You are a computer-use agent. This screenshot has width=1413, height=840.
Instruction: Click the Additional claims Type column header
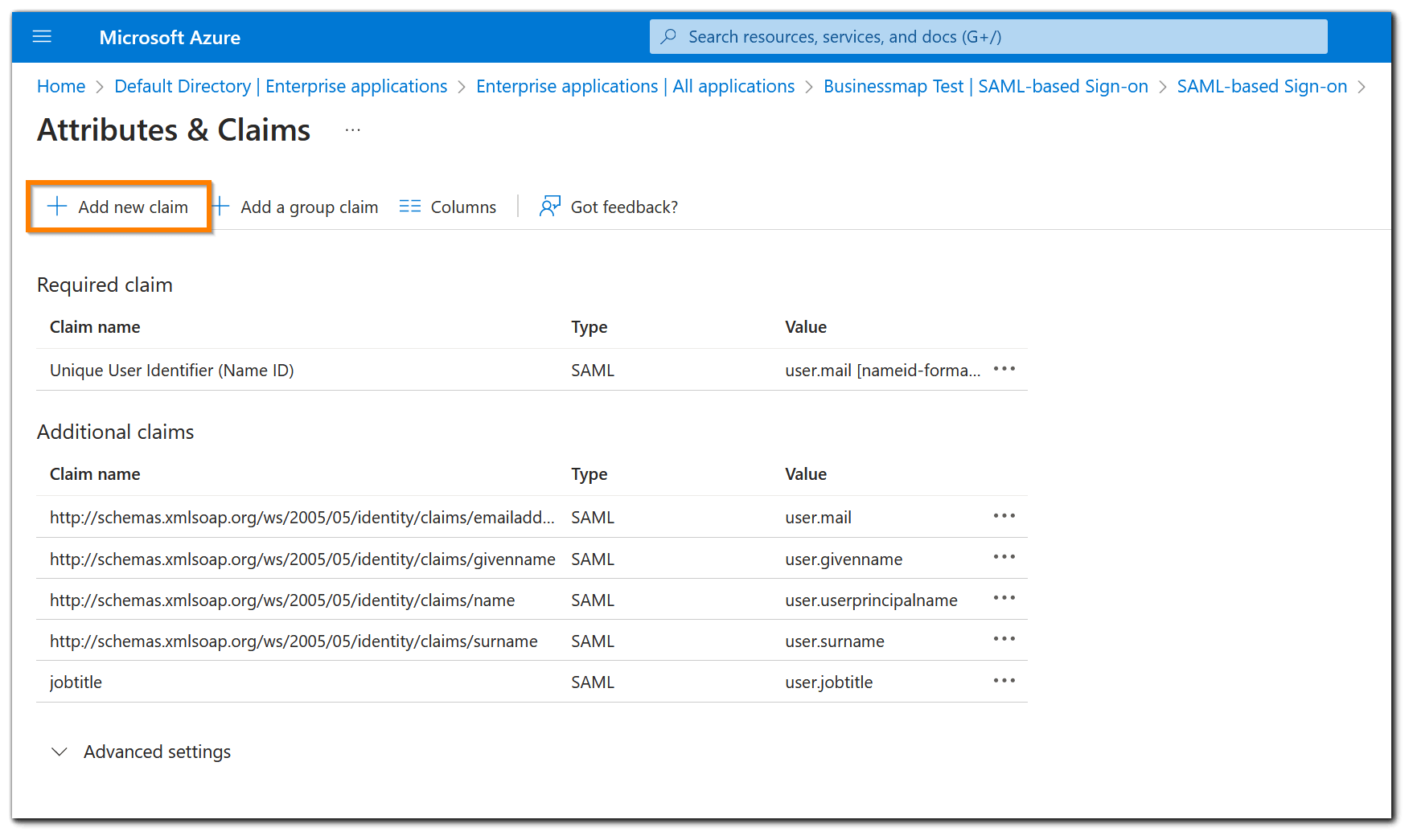tap(589, 474)
